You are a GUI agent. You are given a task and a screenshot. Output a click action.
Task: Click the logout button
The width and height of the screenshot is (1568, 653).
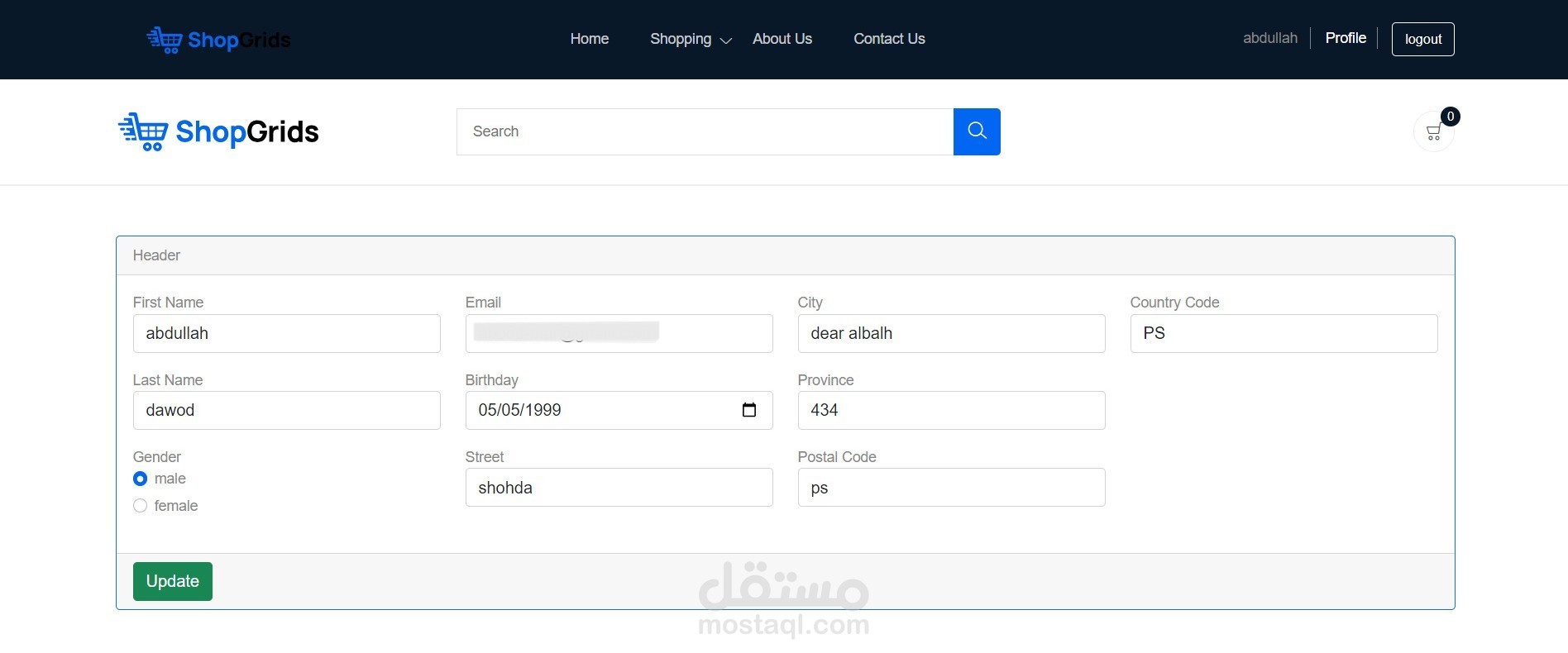click(x=1422, y=39)
